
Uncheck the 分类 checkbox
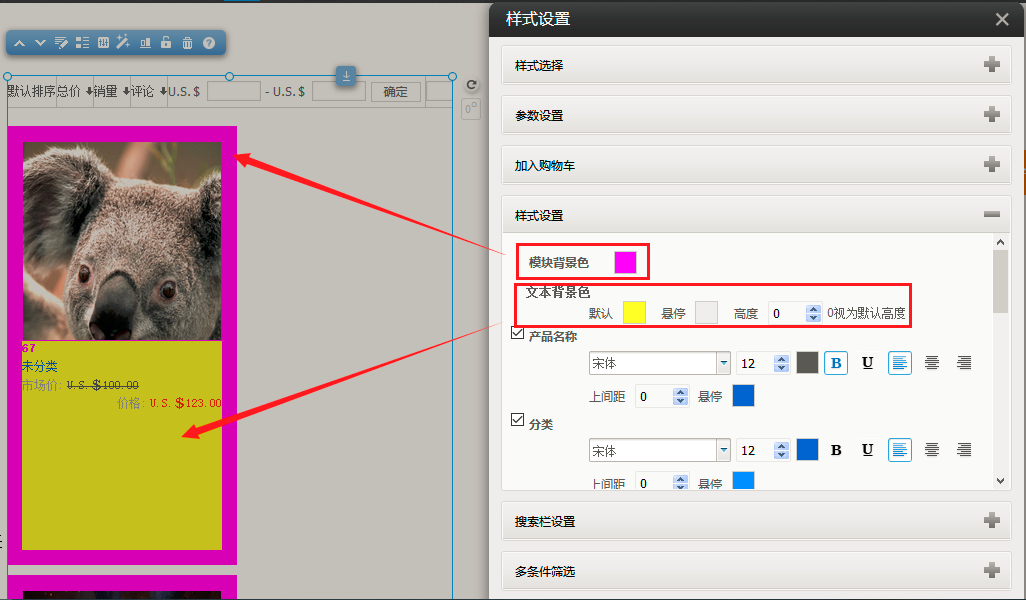518,421
